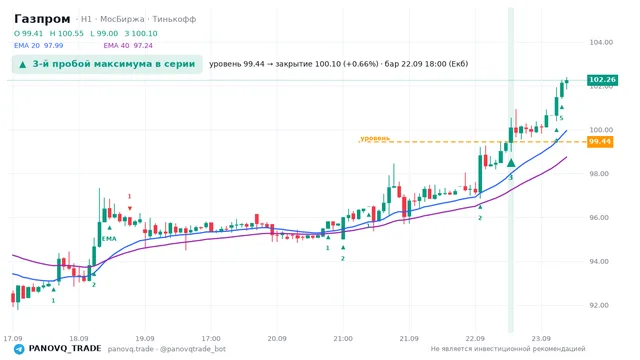Click the open value 'O 99.41'

coord(28,33)
